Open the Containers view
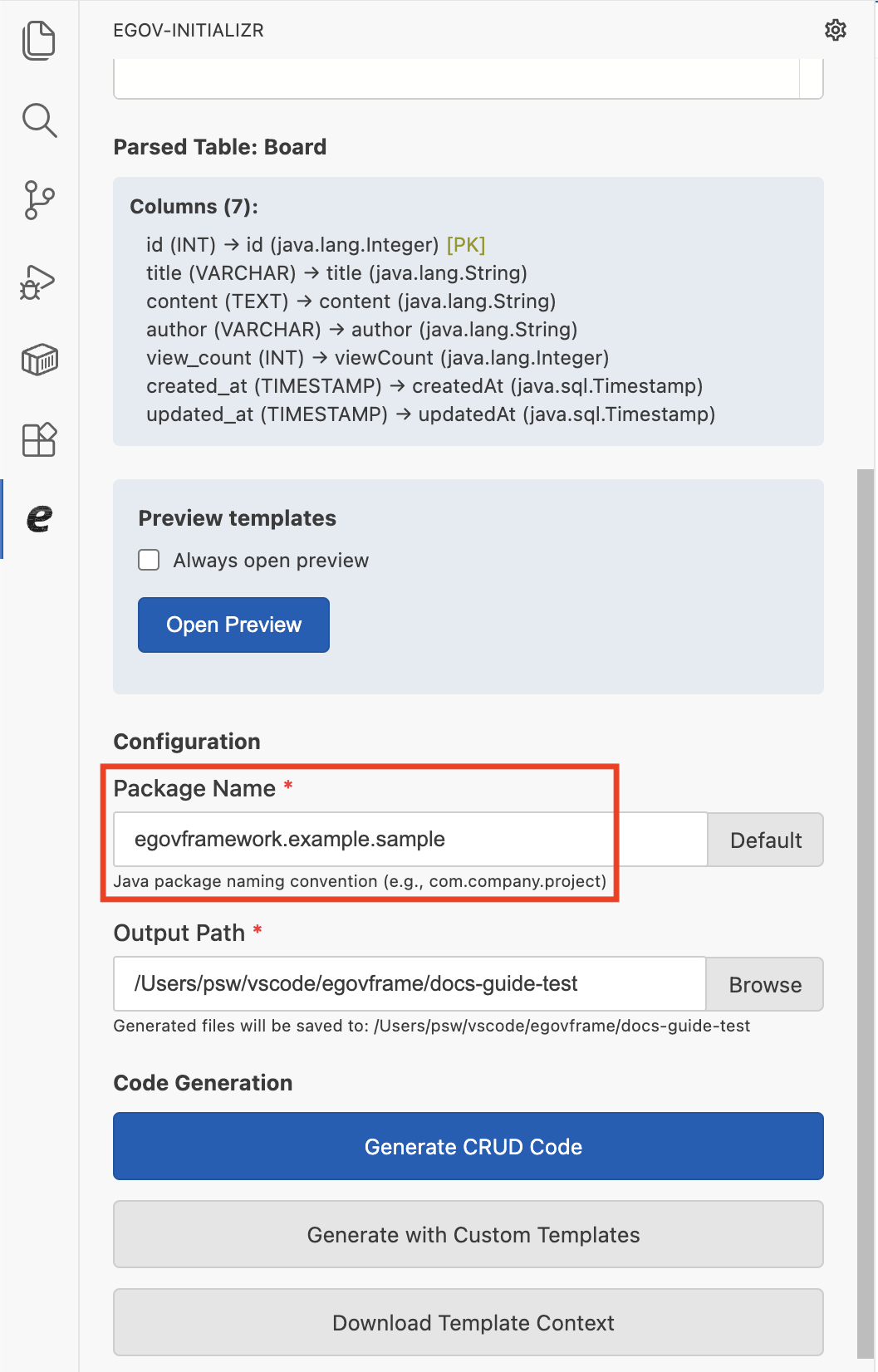This screenshot has height=1372, width=878. (x=39, y=360)
